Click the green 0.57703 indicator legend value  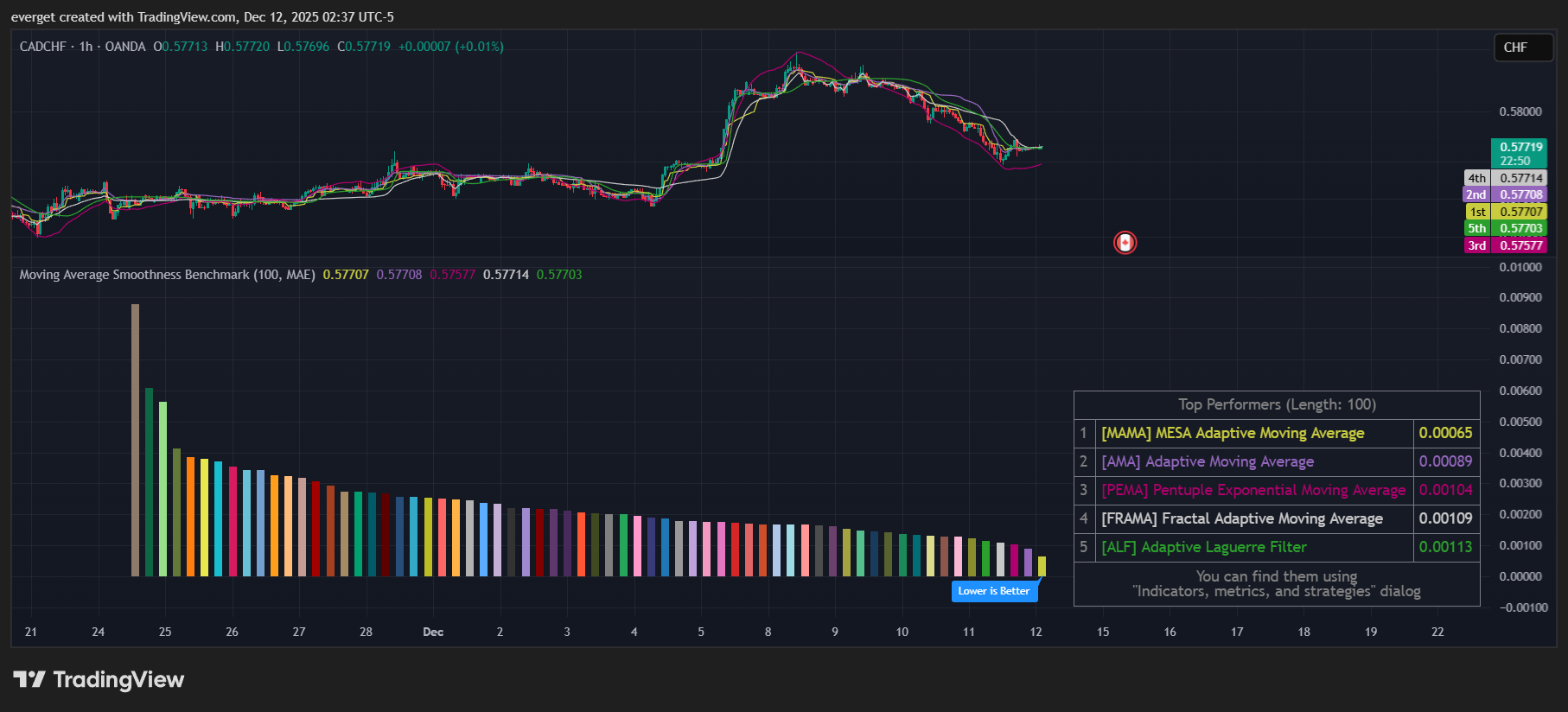559,275
